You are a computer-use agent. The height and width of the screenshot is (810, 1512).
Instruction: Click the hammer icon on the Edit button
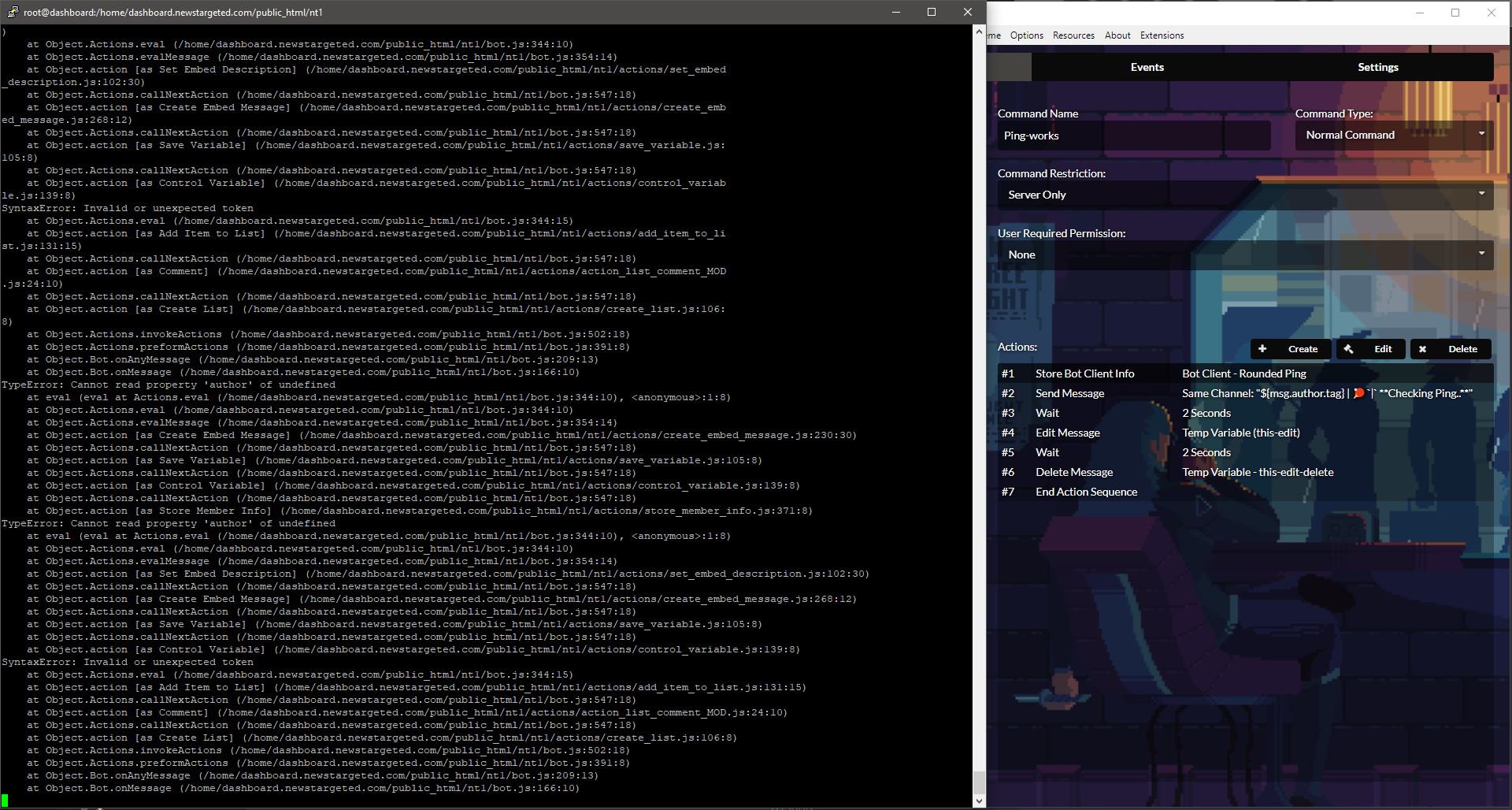(1348, 349)
